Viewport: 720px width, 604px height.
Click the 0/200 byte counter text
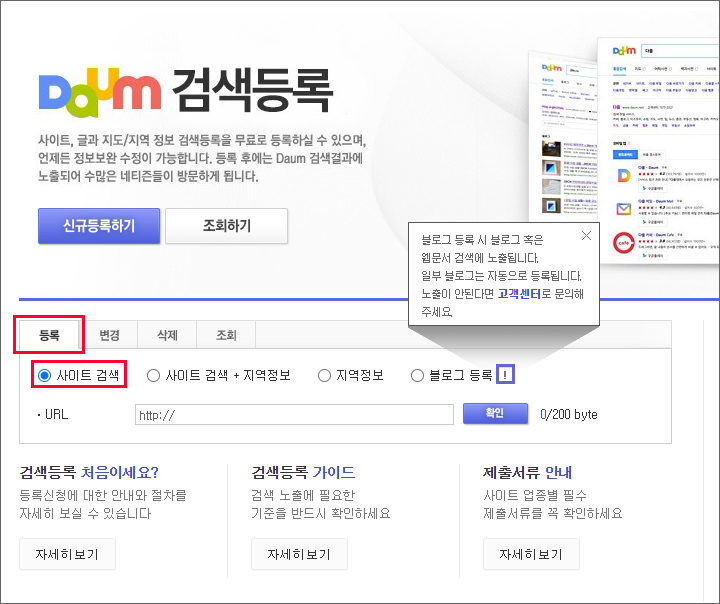(569, 414)
